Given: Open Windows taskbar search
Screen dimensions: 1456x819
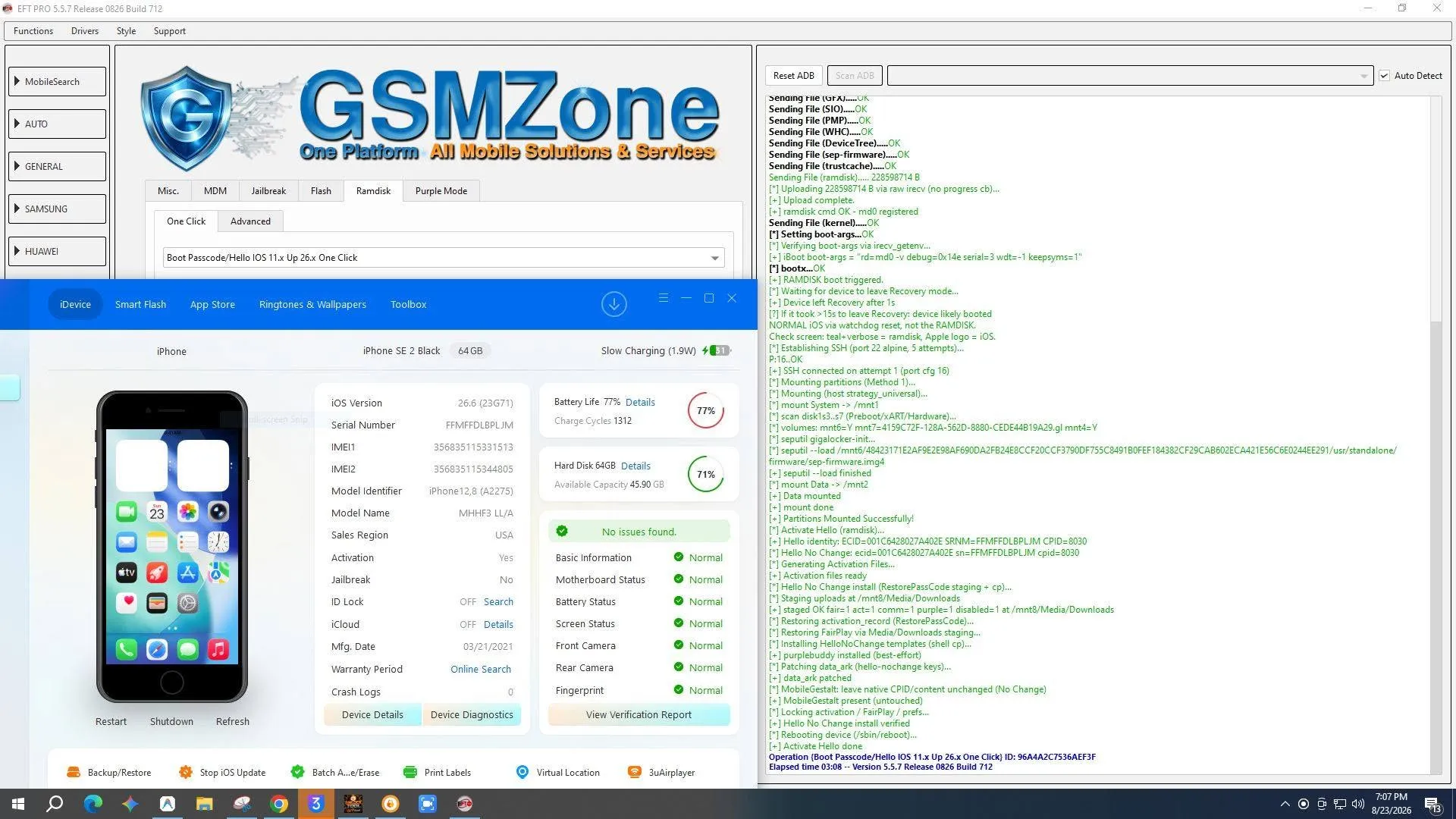Looking at the screenshot, I should (x=55, y=804).
